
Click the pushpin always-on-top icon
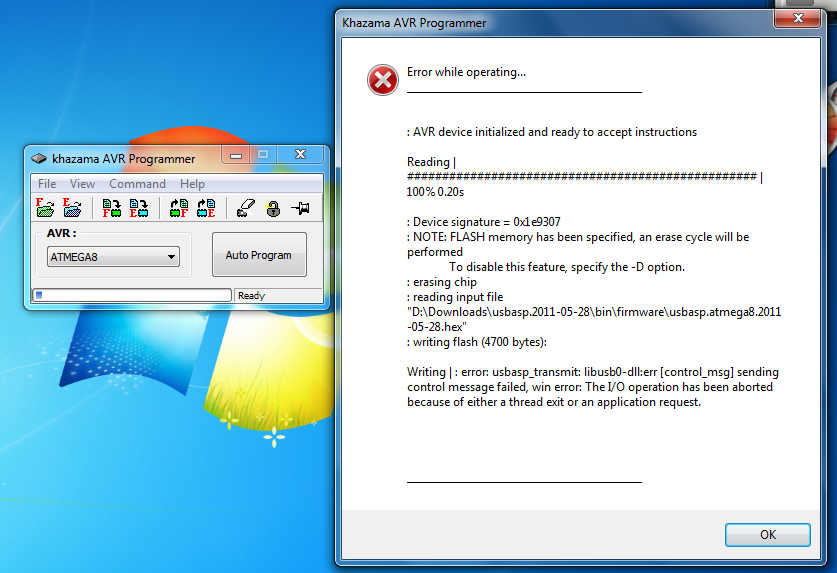[x=301, y=208]
